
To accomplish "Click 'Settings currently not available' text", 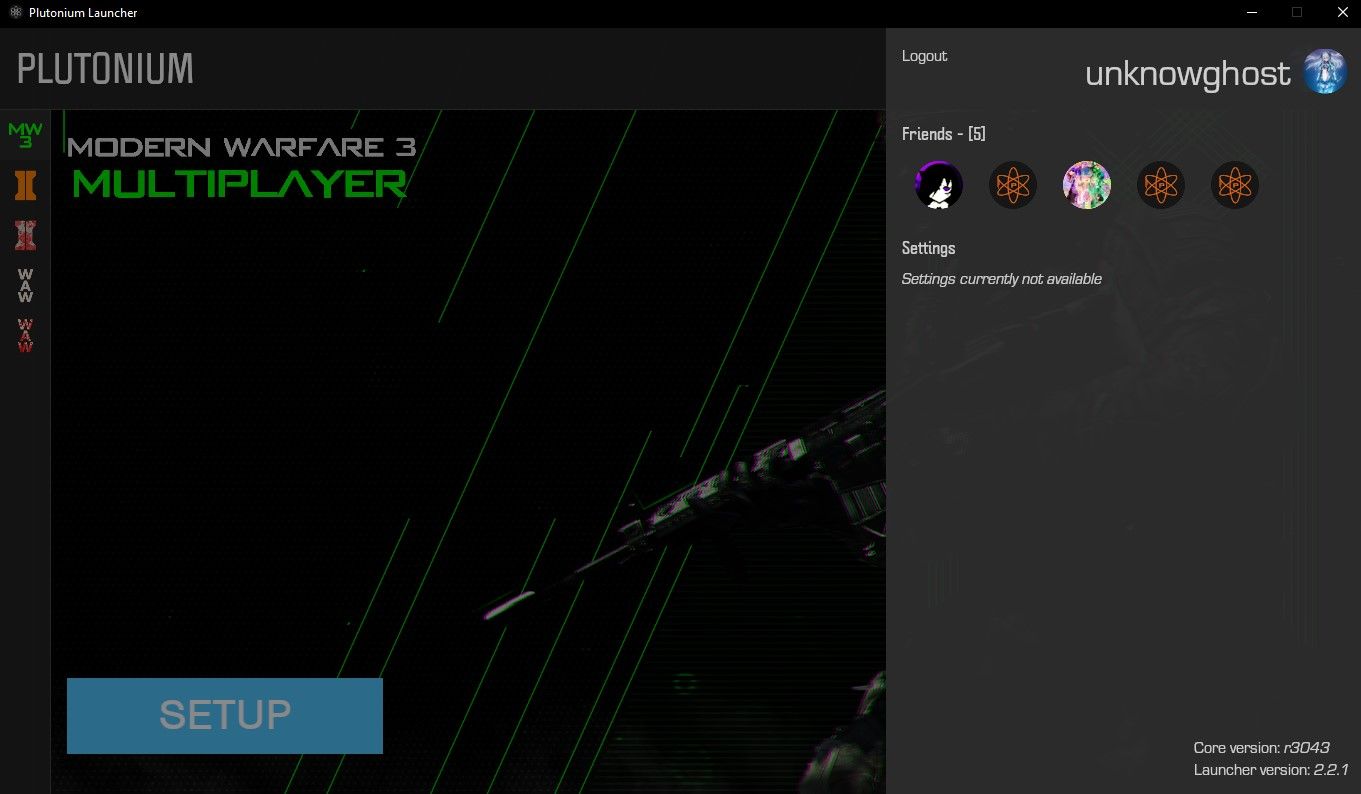I will click(x=1001, y=279).
